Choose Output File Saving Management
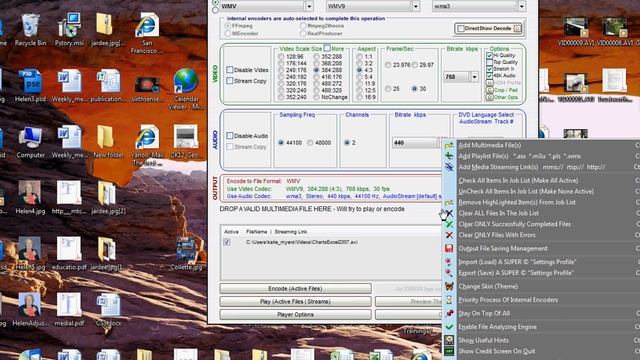 pos(503,248)
